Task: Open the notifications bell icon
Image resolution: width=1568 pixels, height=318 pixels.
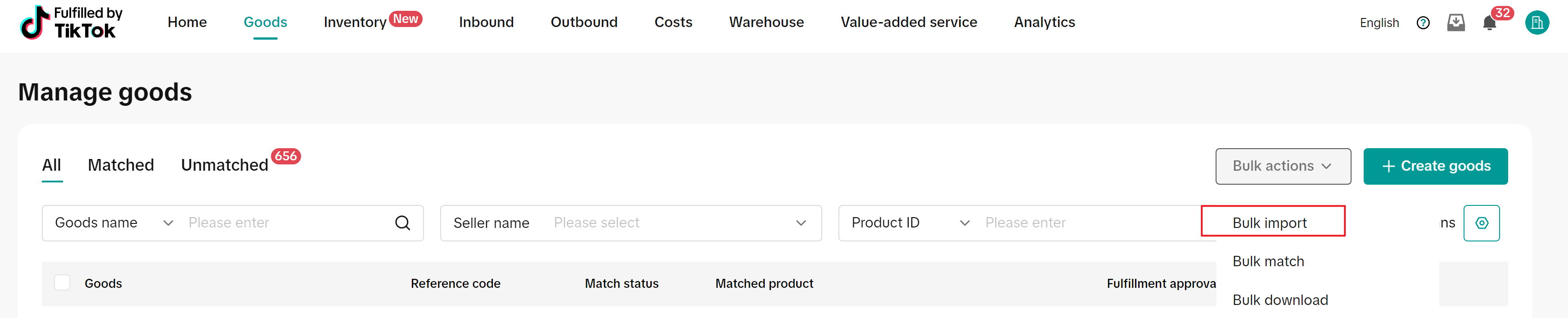Action: (x=1489, y=23)
